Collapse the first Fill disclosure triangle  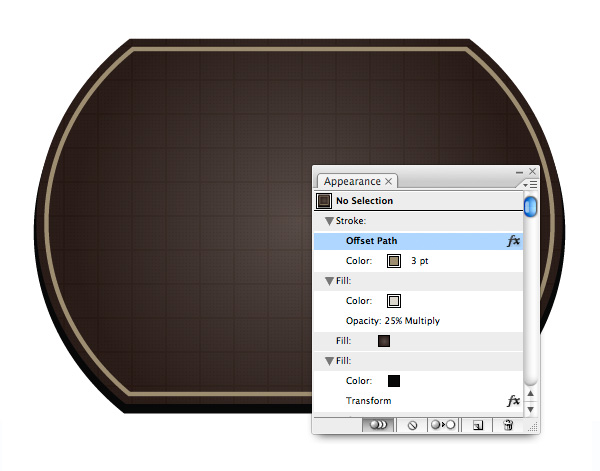[x=329, y=281]
